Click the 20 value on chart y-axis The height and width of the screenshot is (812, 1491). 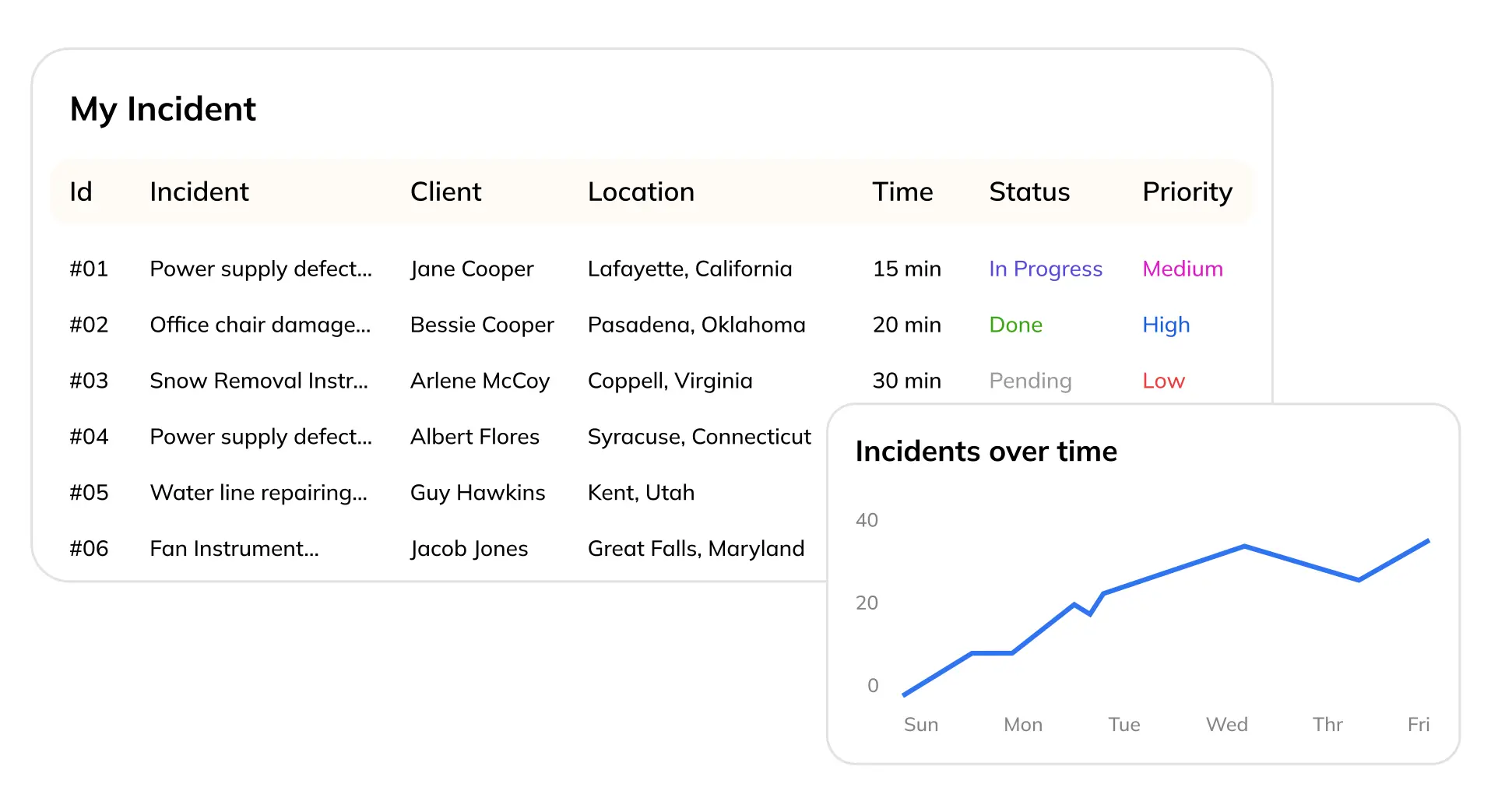(867, 603)
